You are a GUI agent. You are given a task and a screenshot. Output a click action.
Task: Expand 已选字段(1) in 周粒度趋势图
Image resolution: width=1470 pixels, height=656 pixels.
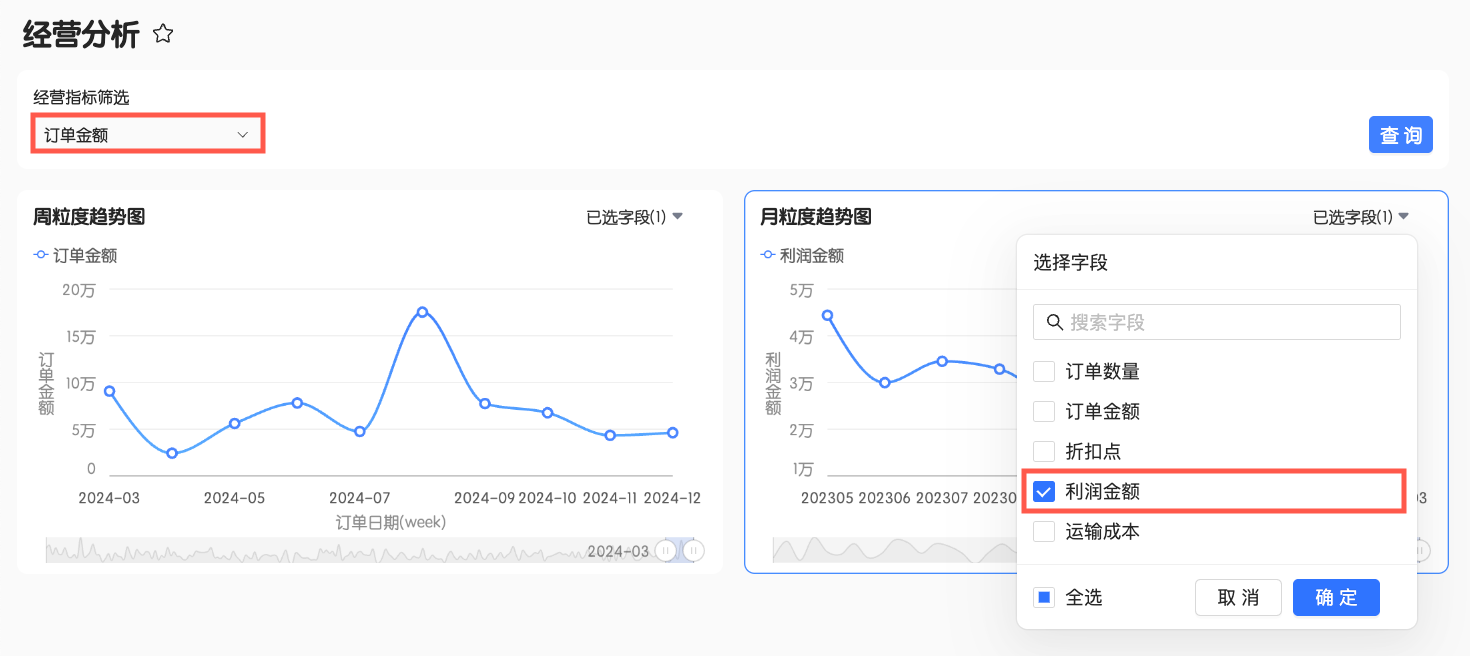tap(634, 217)
